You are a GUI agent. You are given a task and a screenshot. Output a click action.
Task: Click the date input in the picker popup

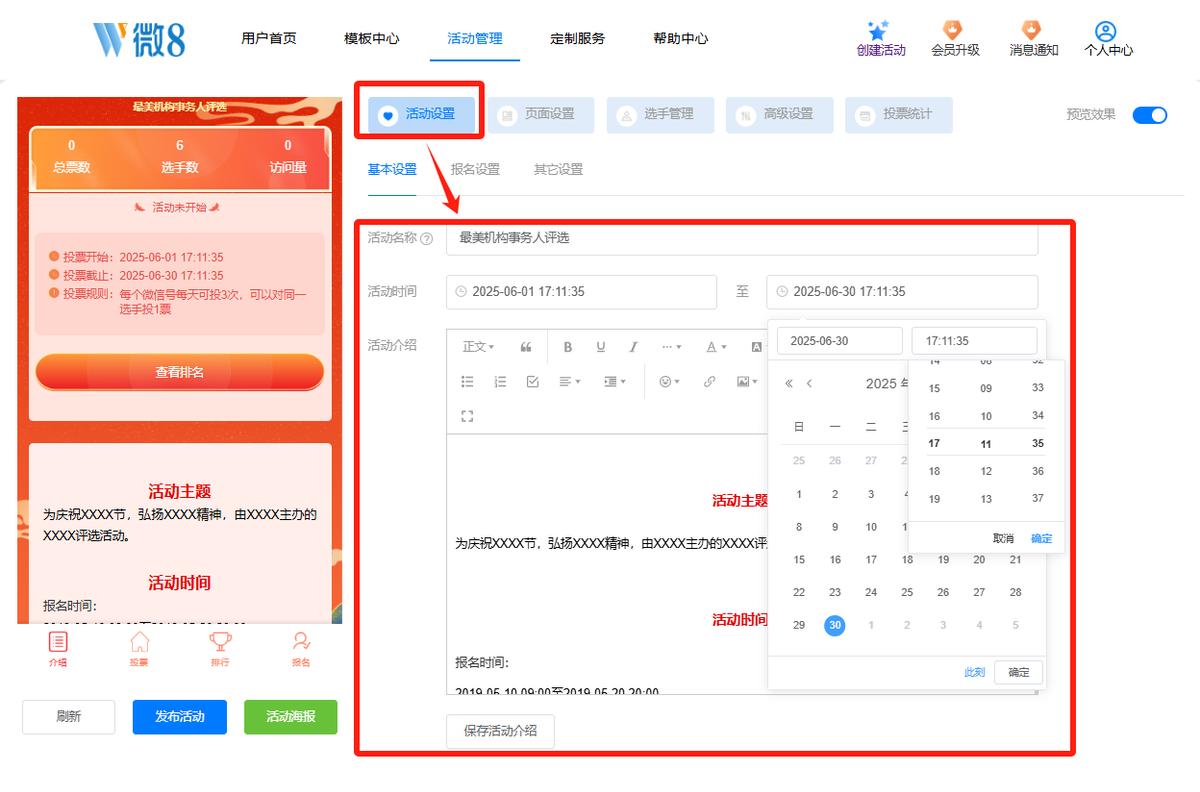[840, 341]
